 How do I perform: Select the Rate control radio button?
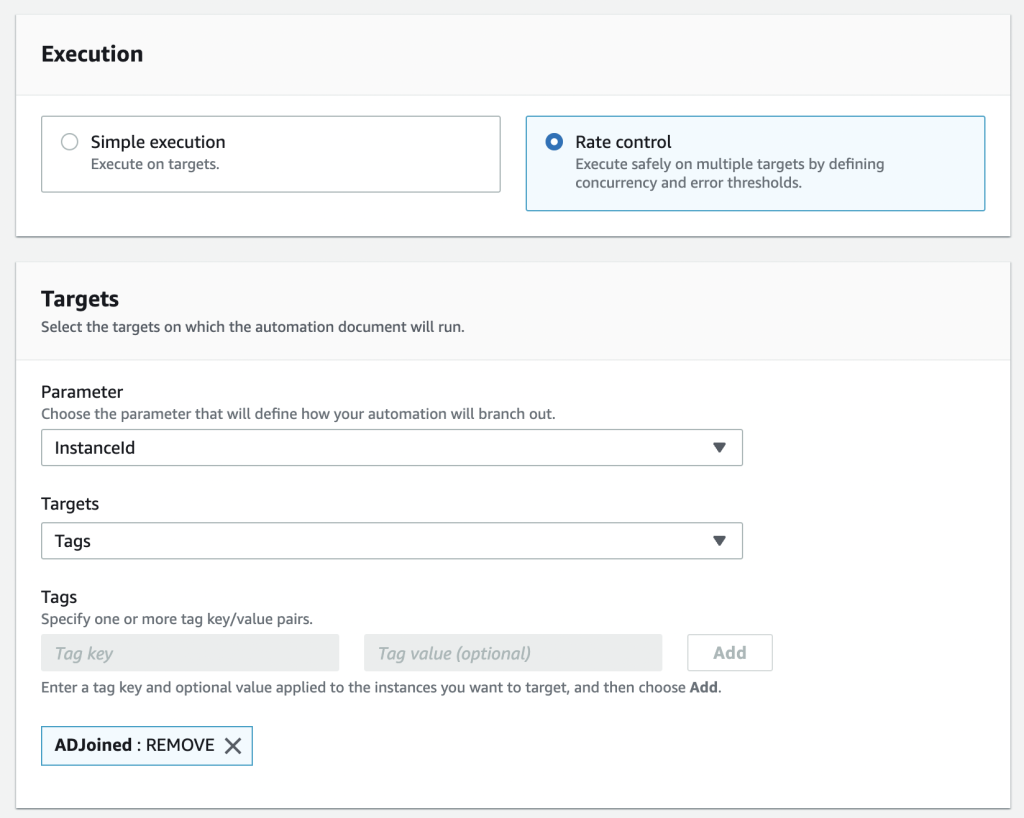(553, 141)
